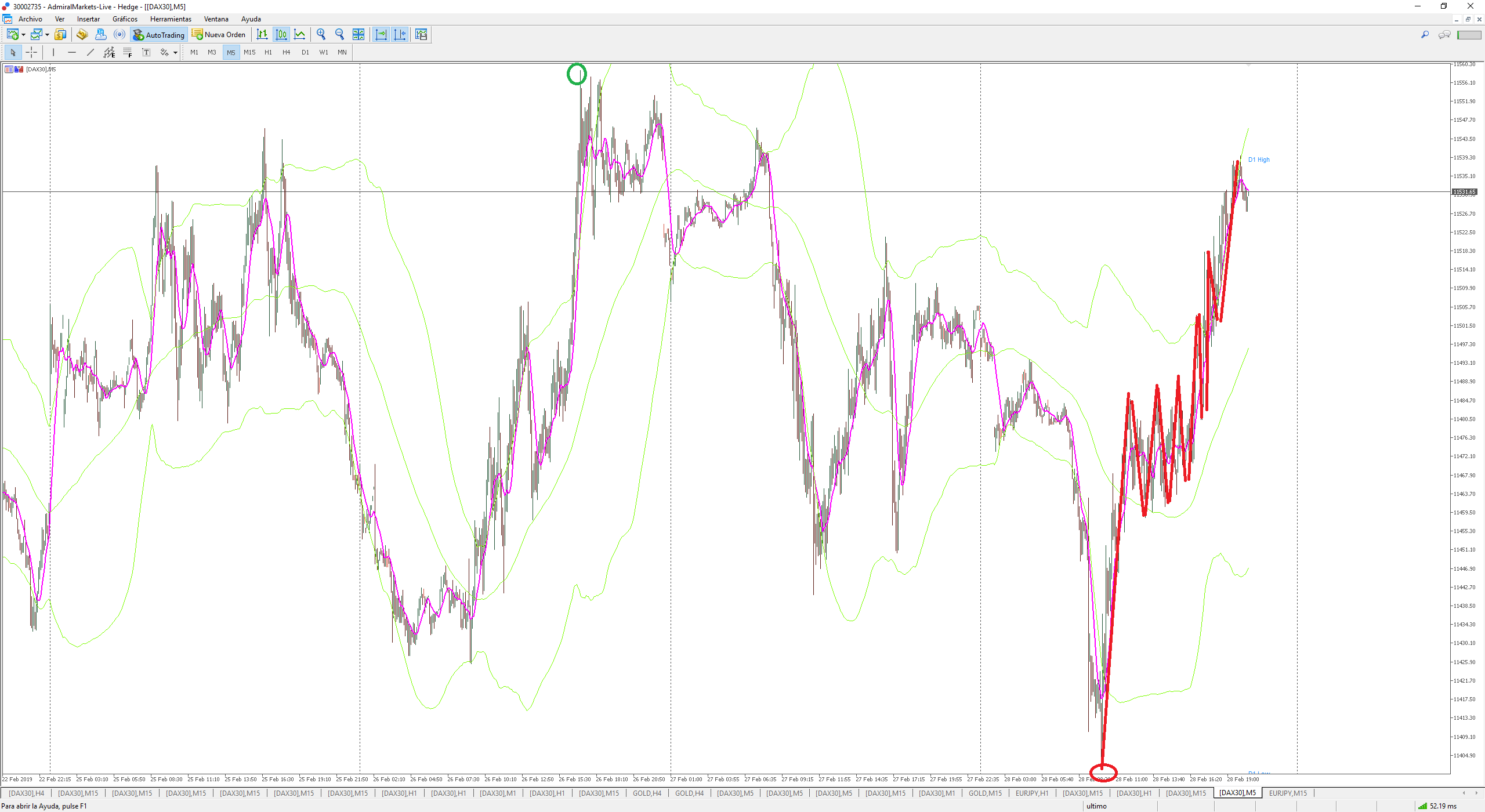Toggle the chart shift option
The width and height of the screenshot is (1485, 812).
(400, 35)
